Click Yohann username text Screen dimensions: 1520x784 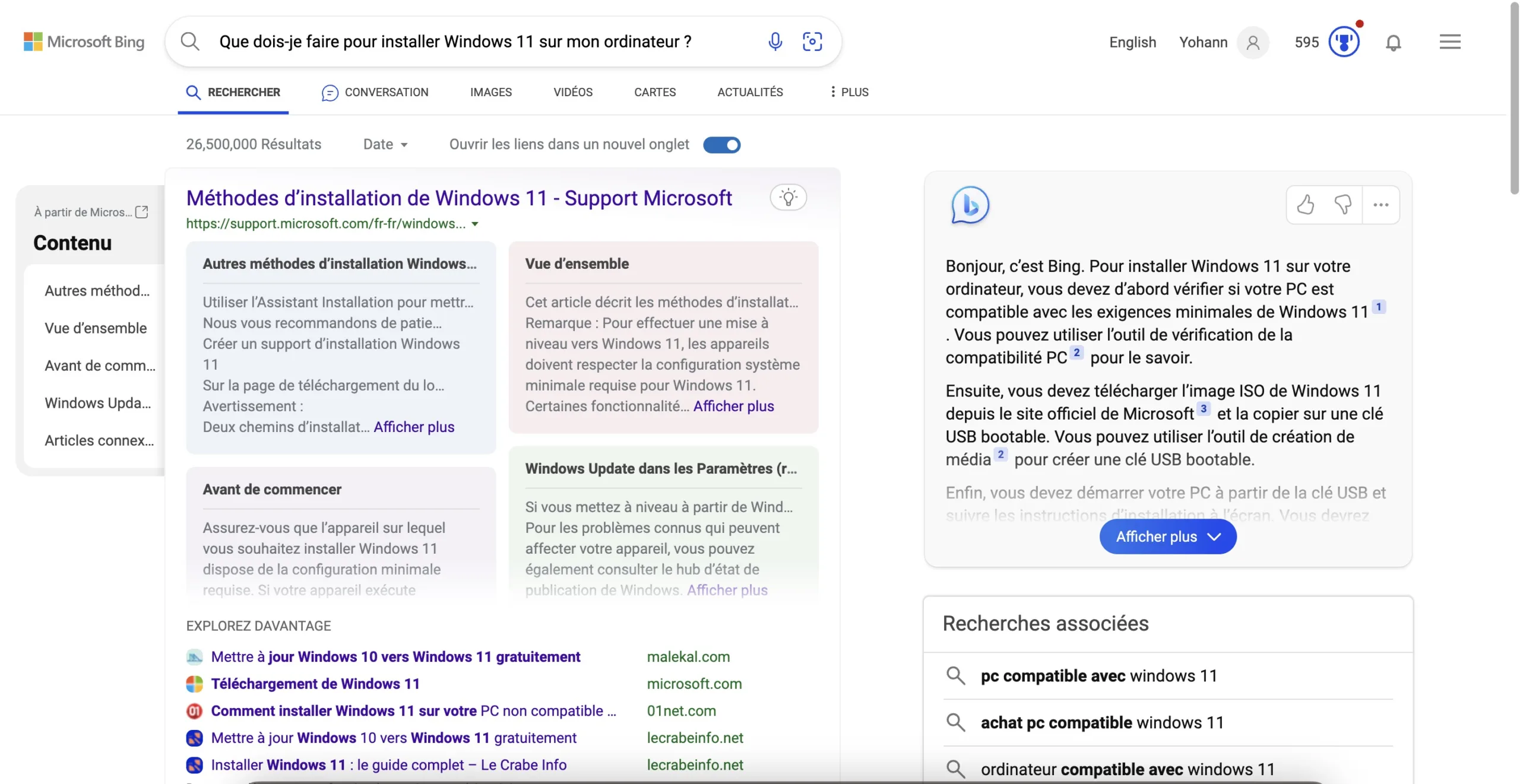pyautogui.click(x=1203, y=42)
